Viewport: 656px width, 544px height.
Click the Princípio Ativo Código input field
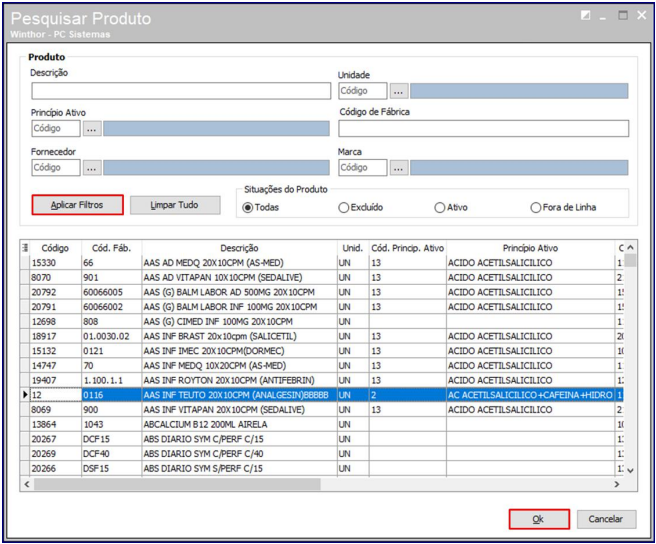[56, 128]
